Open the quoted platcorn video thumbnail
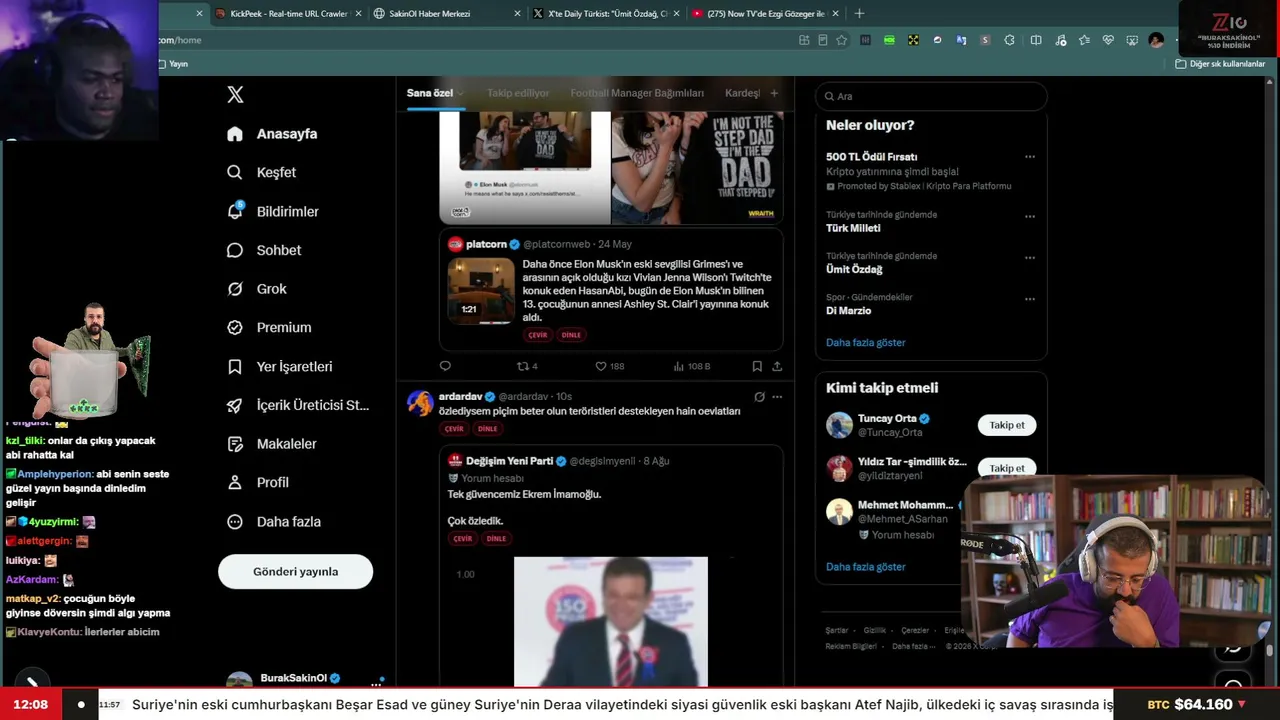 tap(481, 291)
